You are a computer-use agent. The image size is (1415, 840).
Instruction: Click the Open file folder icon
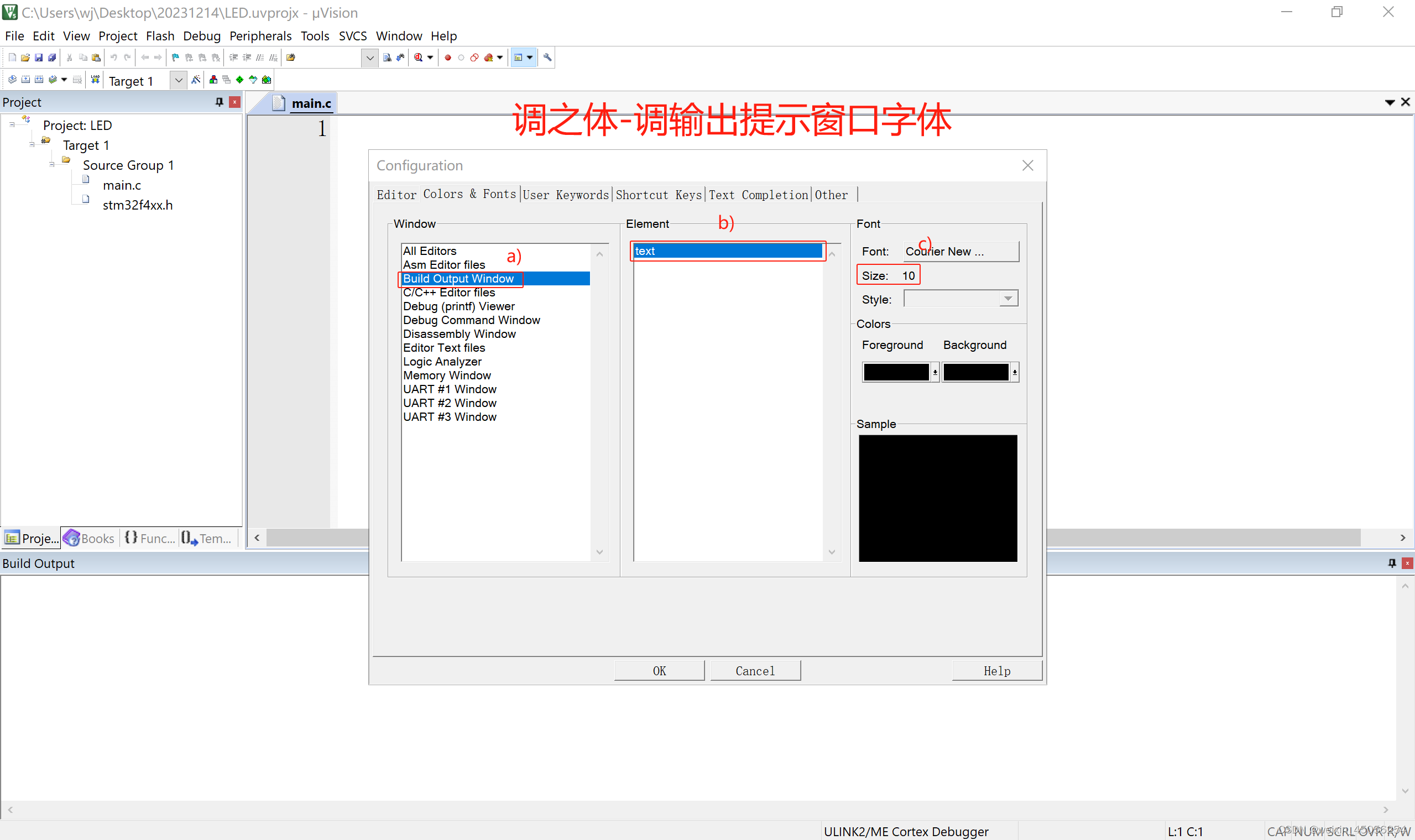(25, 57)
